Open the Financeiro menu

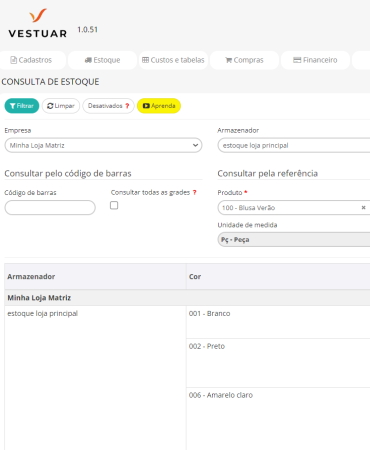point(315,60)
